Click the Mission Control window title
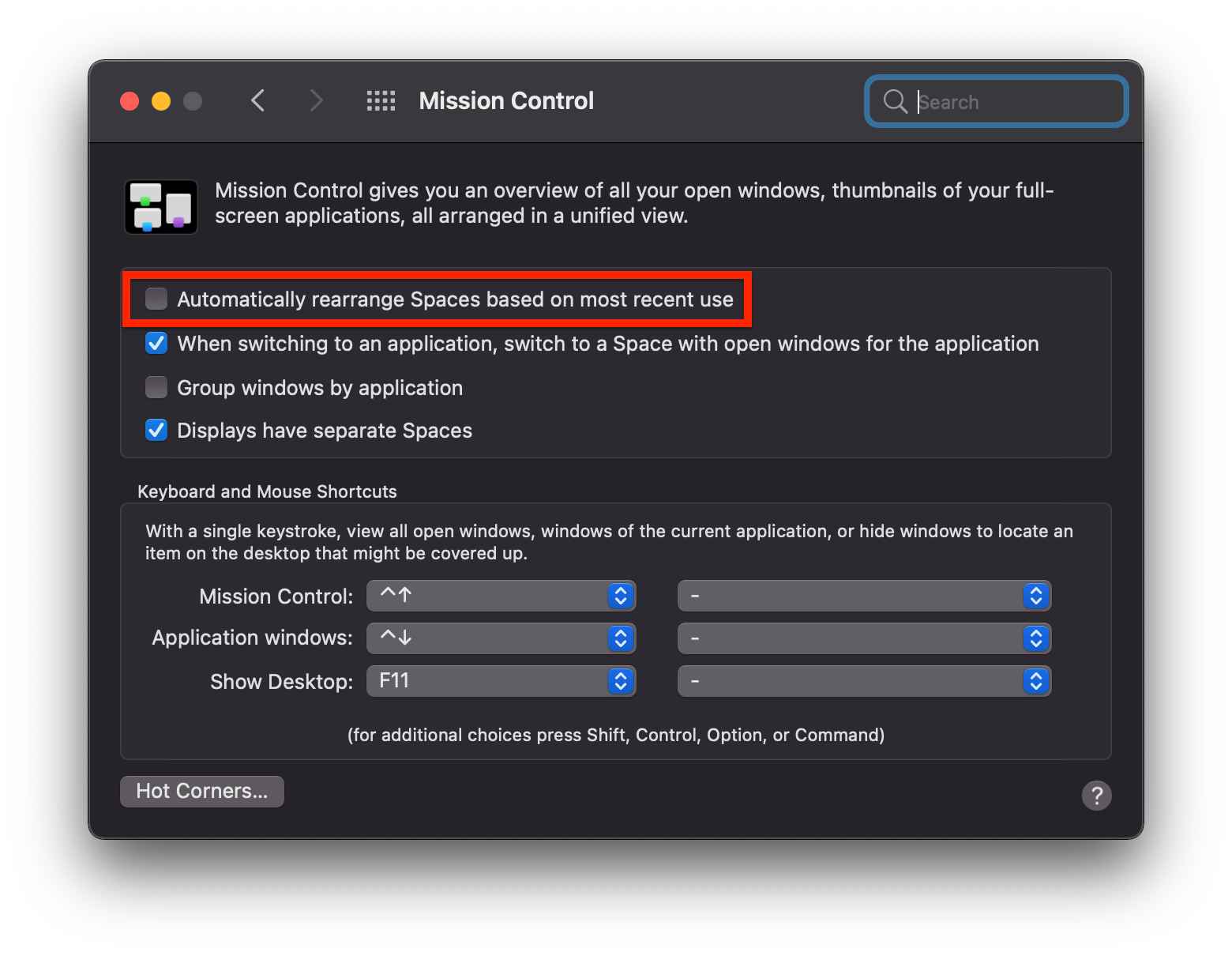Viewport: 1232px width, 956px height. (506, 101)
